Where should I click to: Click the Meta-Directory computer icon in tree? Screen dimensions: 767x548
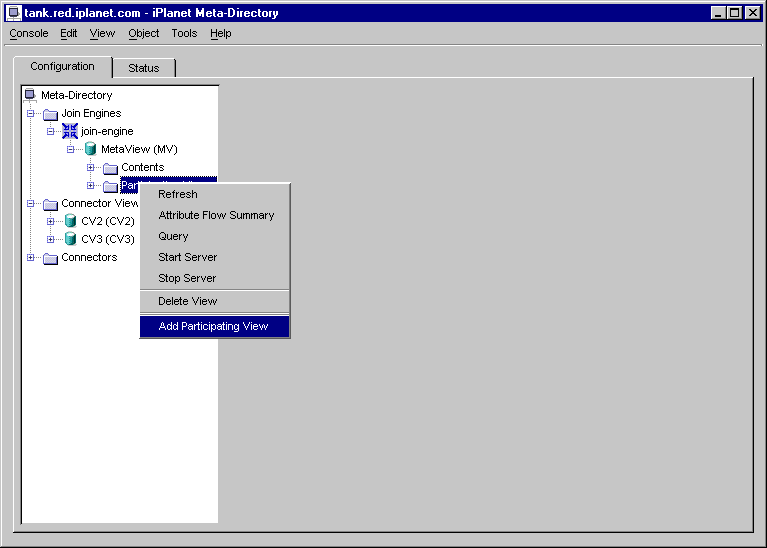30,94
